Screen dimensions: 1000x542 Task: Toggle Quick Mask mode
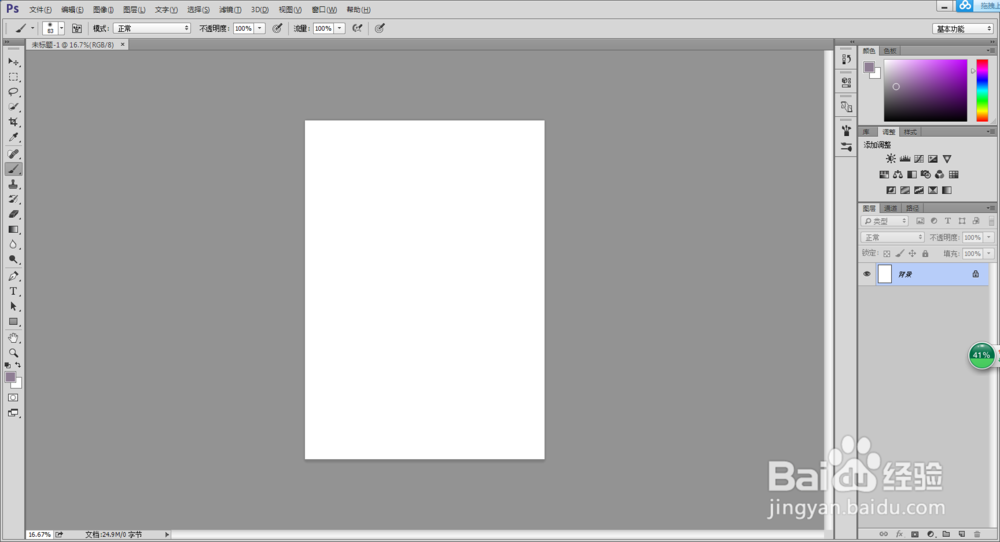click(x=13, y=397)
